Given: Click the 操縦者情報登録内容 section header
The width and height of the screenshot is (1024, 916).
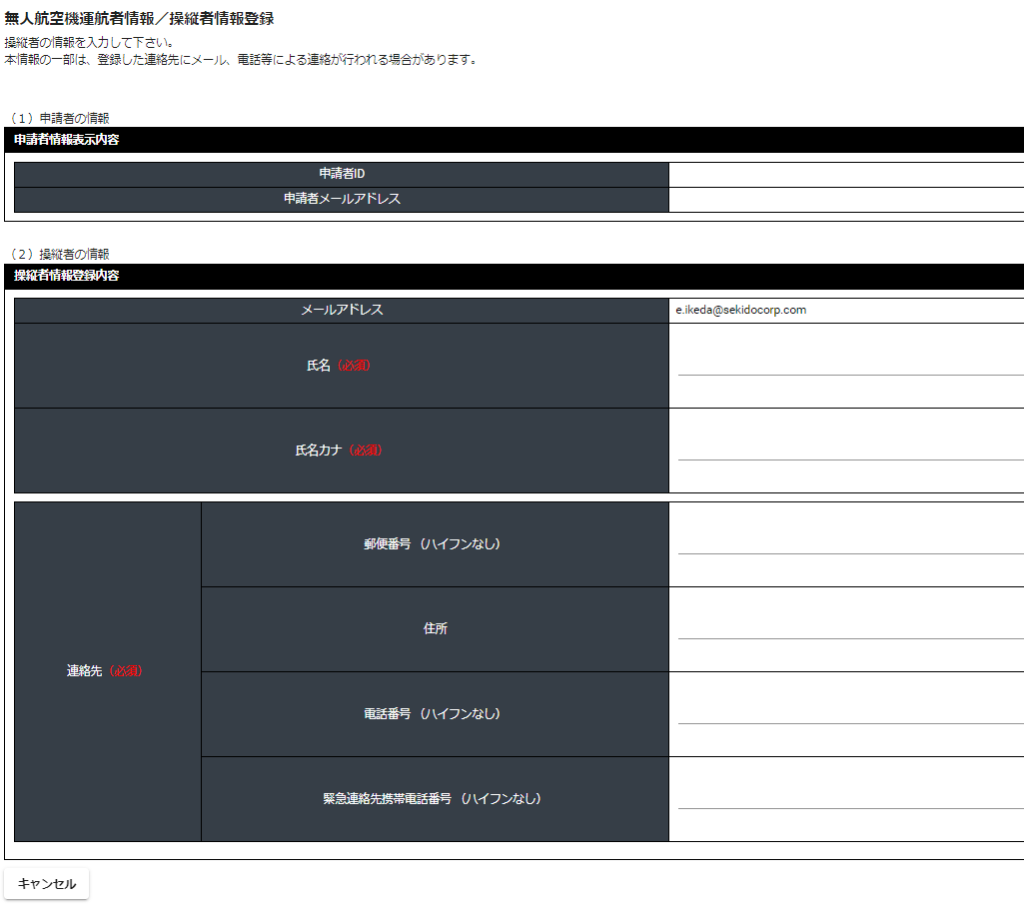Looking at the screenshot, I should [x=67, y=276].
